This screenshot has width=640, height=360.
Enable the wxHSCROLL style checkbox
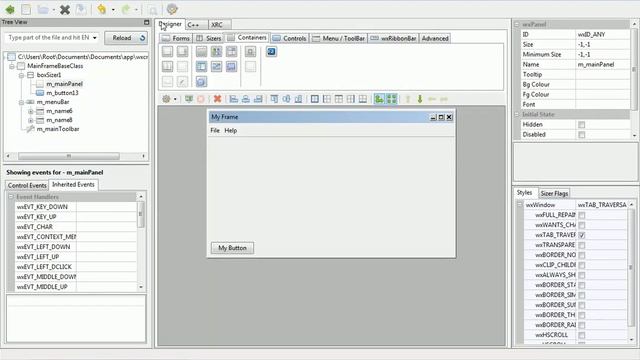point(582,335)
